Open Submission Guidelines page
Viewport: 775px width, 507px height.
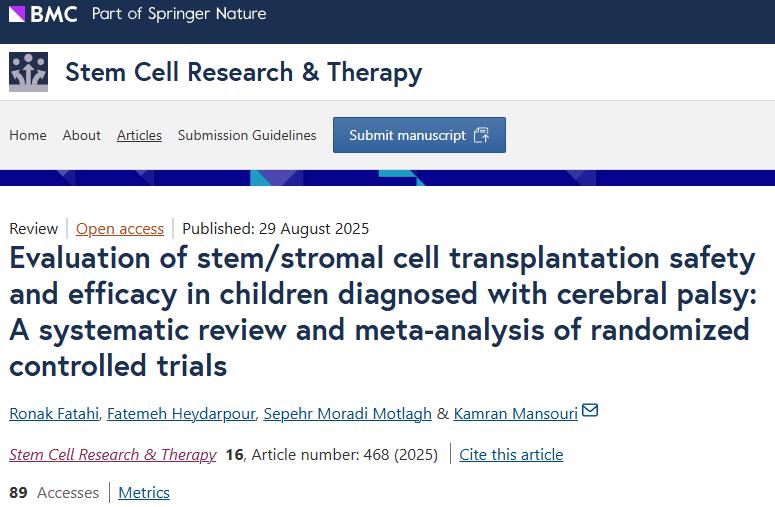point(247,135)
